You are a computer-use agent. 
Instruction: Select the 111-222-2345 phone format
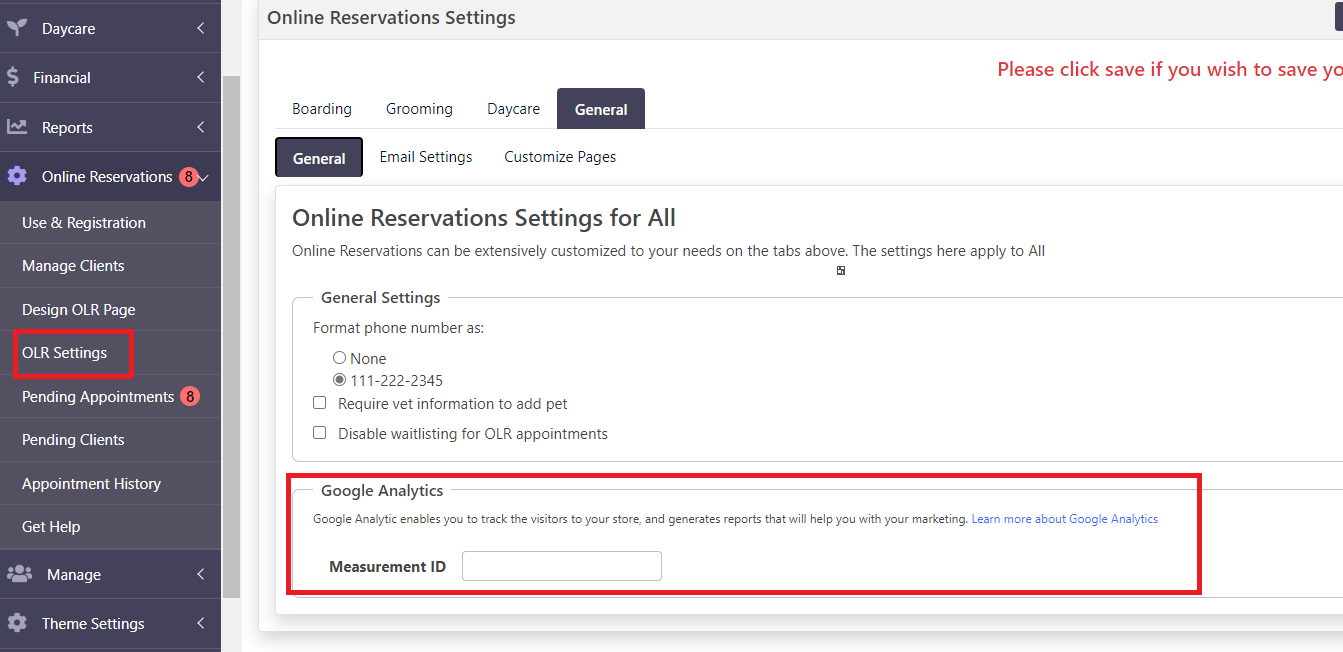point(339,380)
